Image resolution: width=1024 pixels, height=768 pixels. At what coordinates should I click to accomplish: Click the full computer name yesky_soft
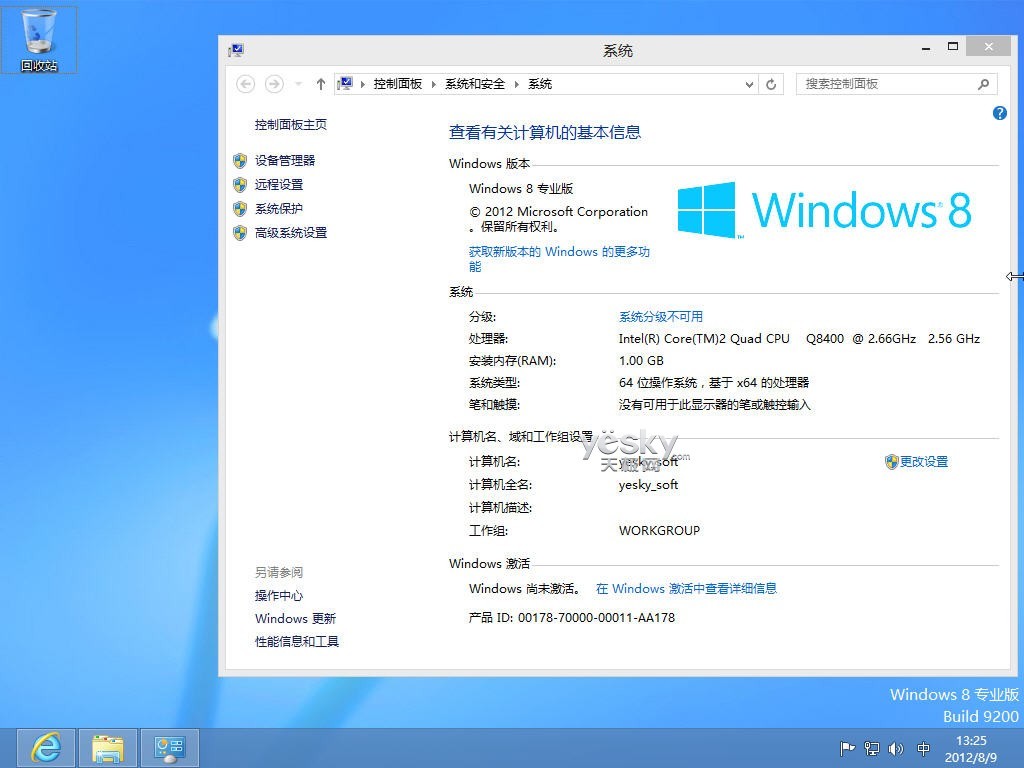coord(648,485)
